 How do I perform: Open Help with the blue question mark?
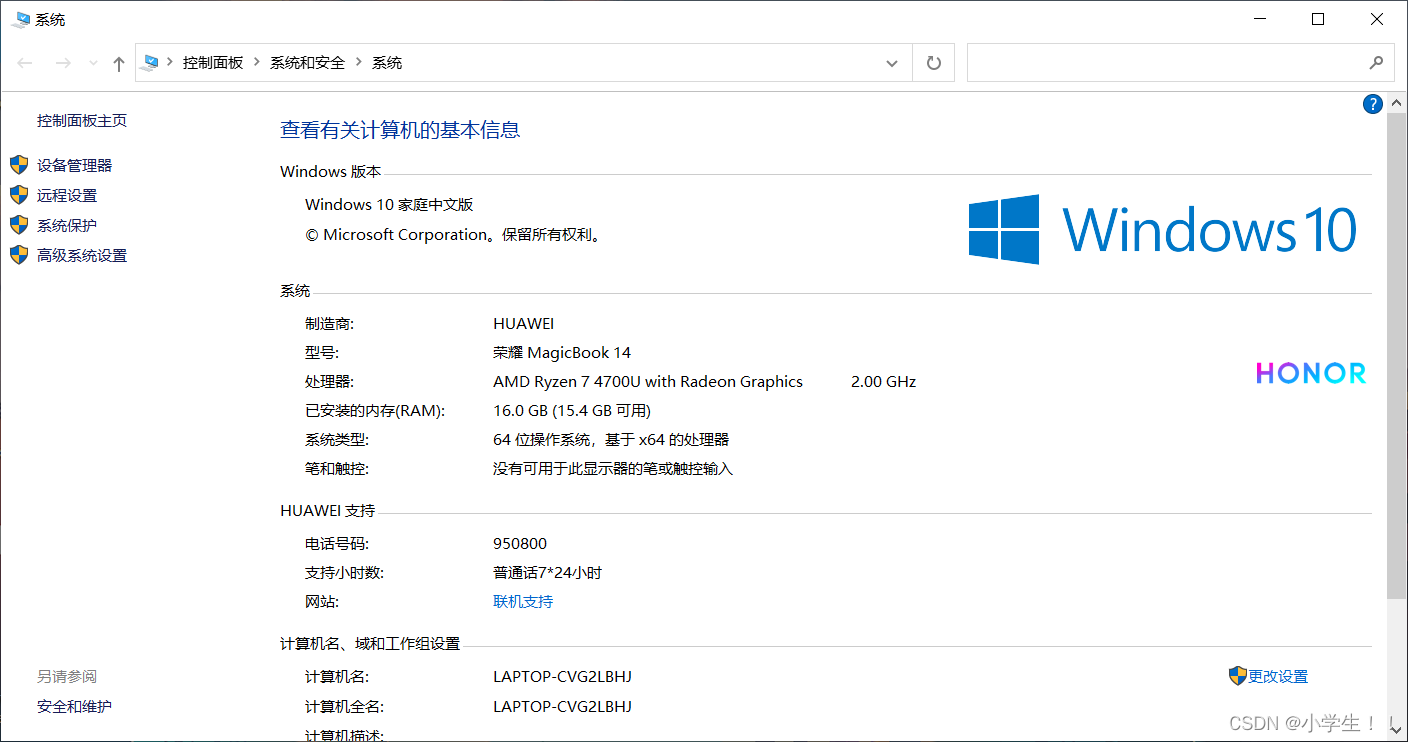coord(1373,104)
